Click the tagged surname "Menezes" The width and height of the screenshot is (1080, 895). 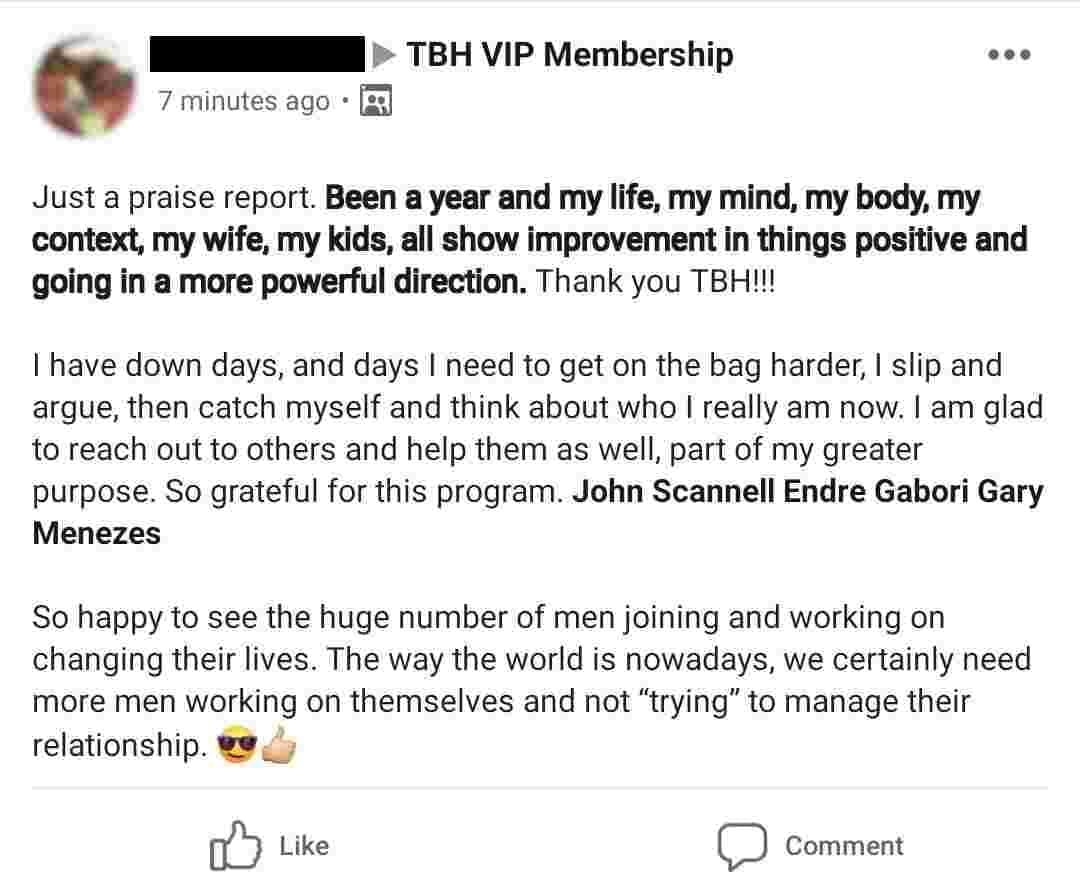pyautogui.click(x=96, y=533)
